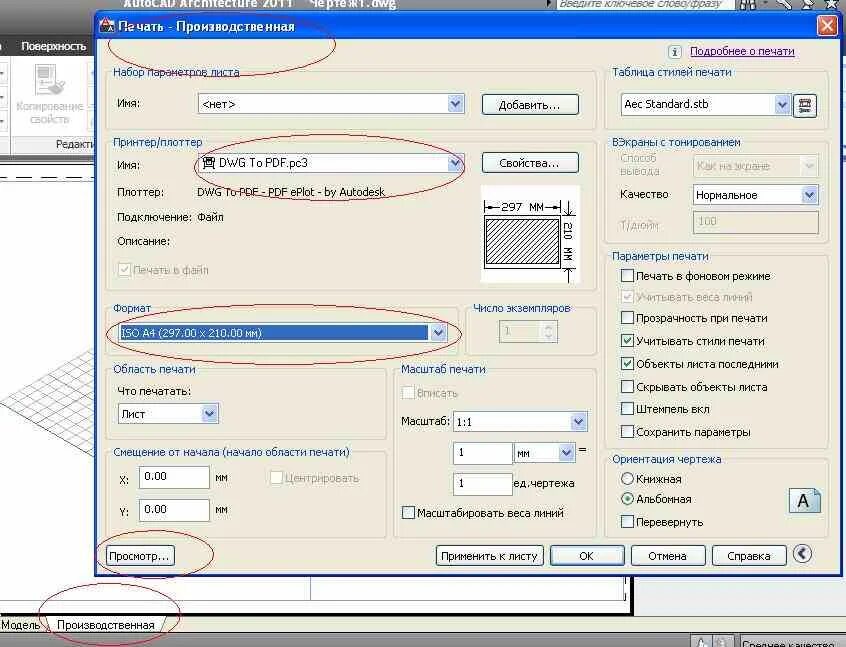846x647 pixels.
Task: Enable Печать в фоновом режиме checkbox
Action: tap(627, 276)
